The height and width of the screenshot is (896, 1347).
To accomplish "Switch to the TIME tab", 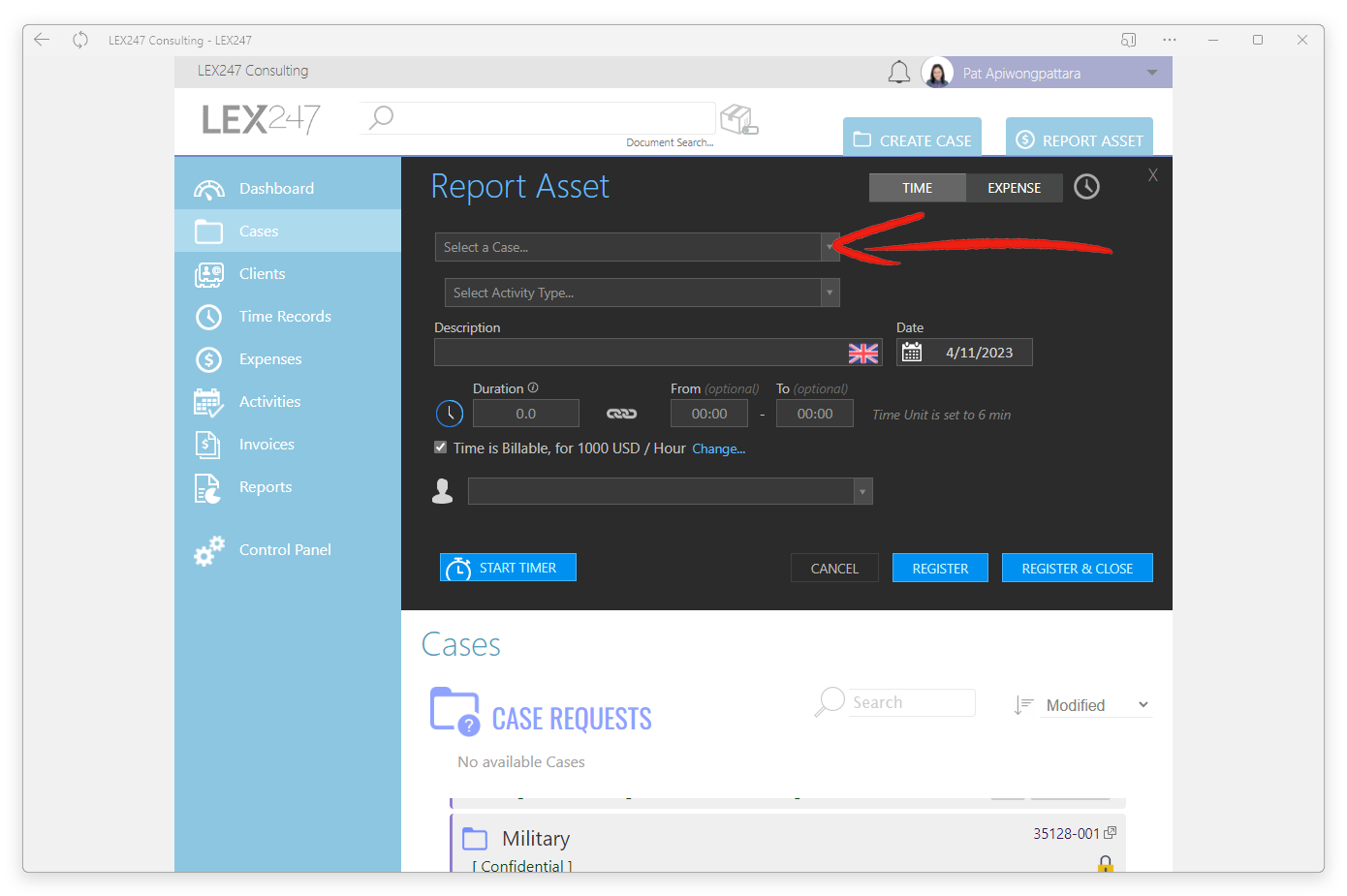I will (x=917, y=188).
